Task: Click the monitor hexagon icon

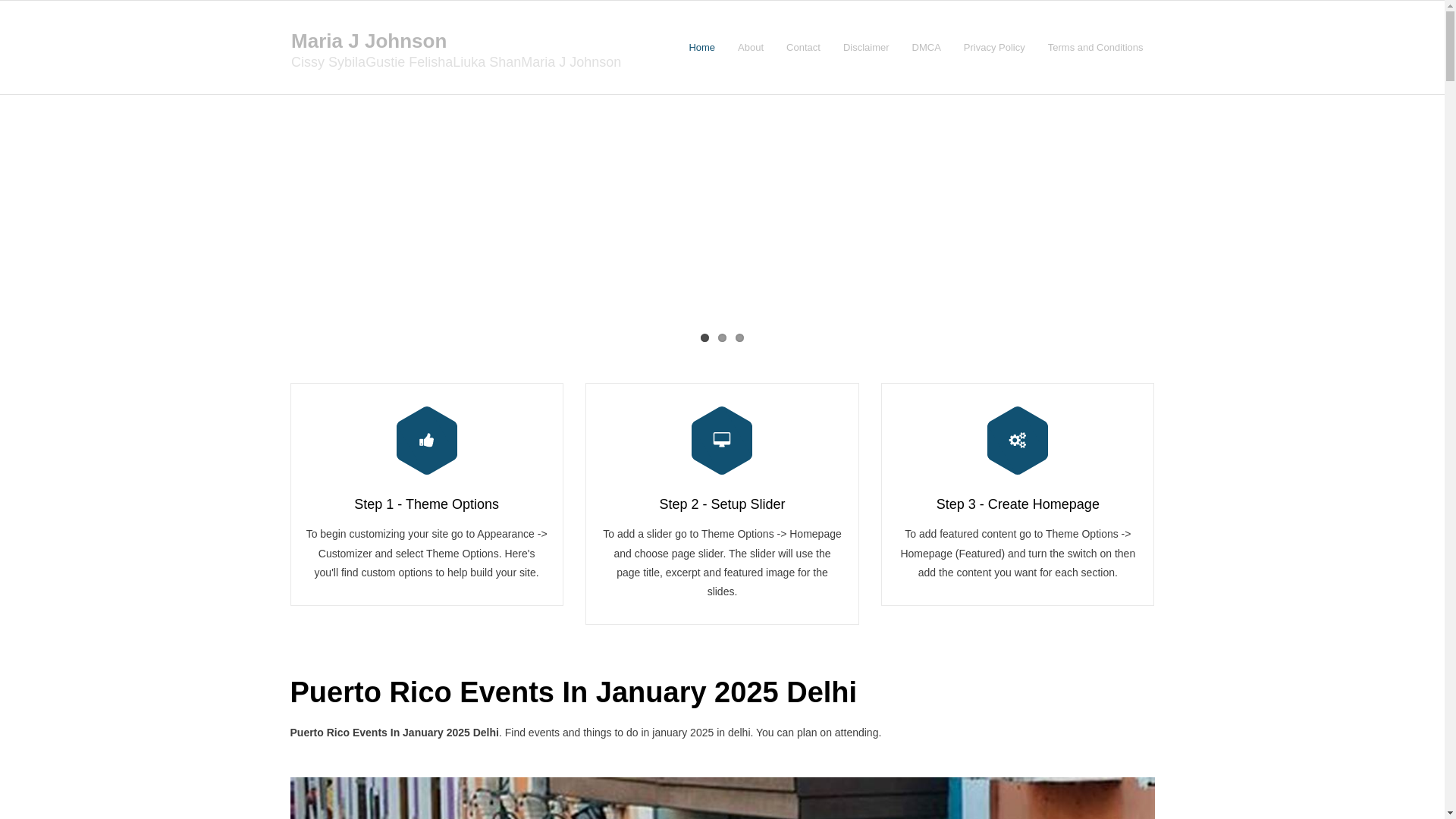Action: (x=722, y=441)
